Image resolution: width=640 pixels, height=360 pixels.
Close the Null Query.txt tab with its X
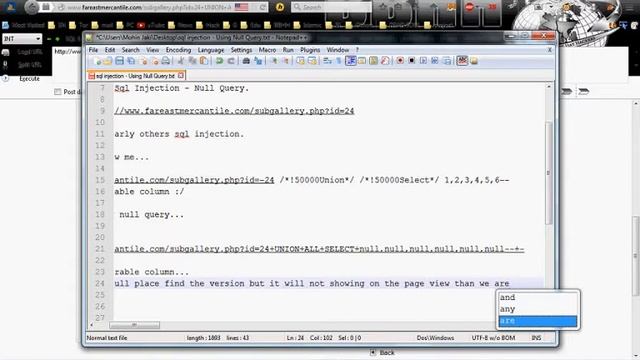coord(181,76)
